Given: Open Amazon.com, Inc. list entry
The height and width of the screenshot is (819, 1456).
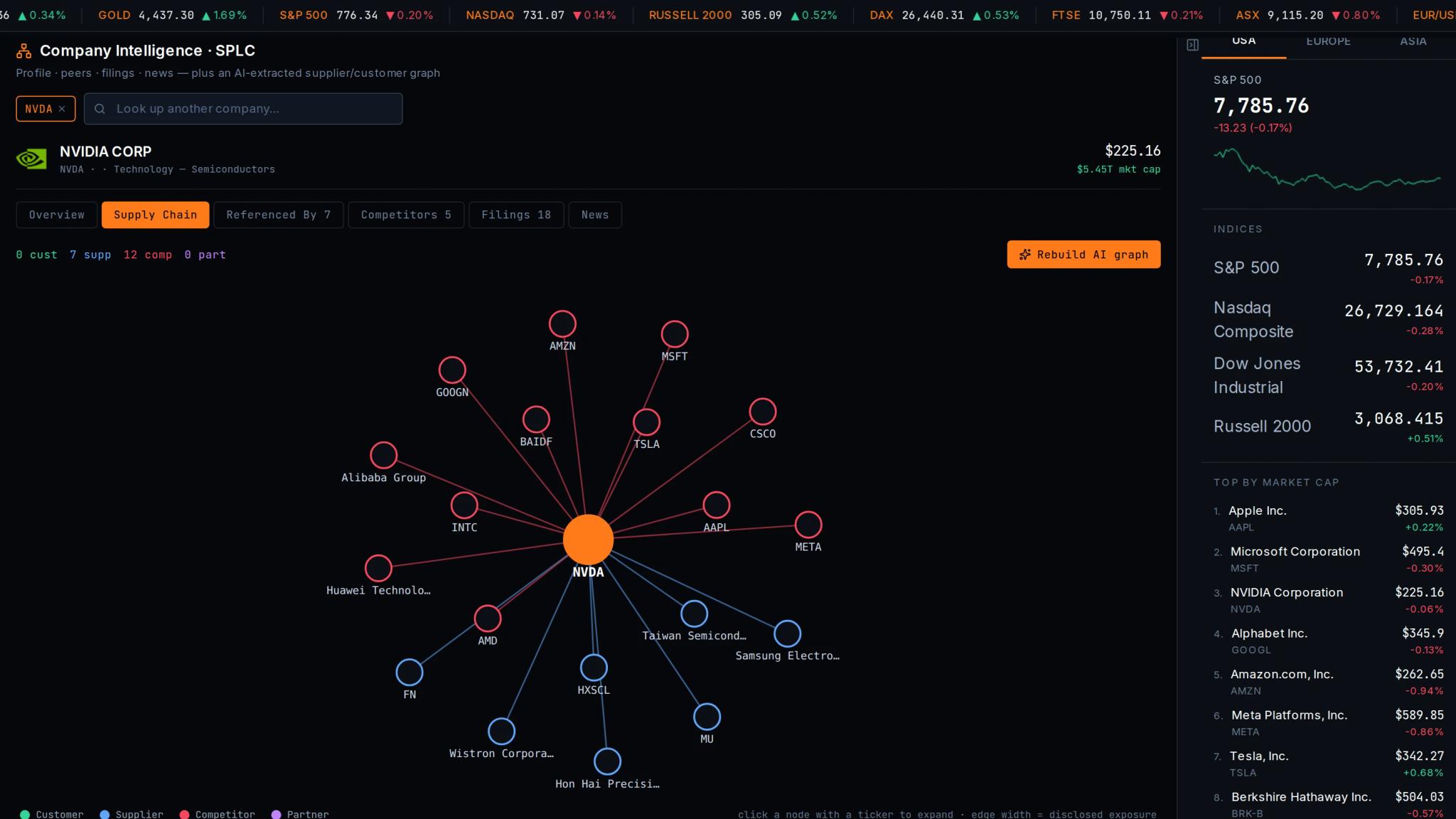Looking at the screenshot, I should [1328, 682].
